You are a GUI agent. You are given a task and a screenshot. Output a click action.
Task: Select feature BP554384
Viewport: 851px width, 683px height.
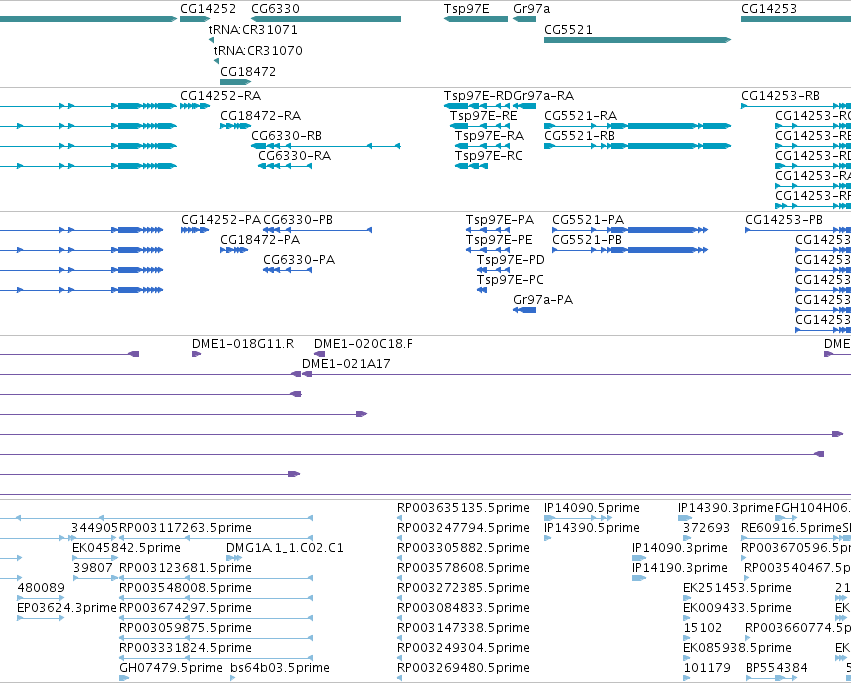pos(777,668)
